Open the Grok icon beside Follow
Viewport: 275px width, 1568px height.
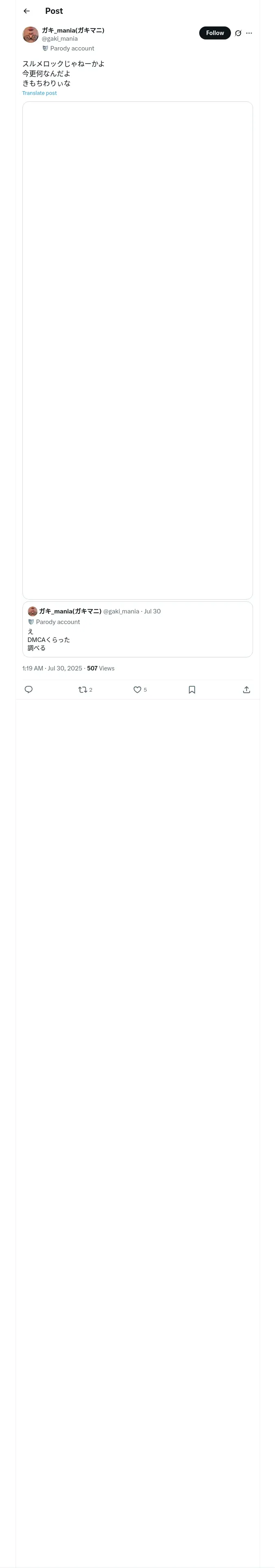click(238, 33)
